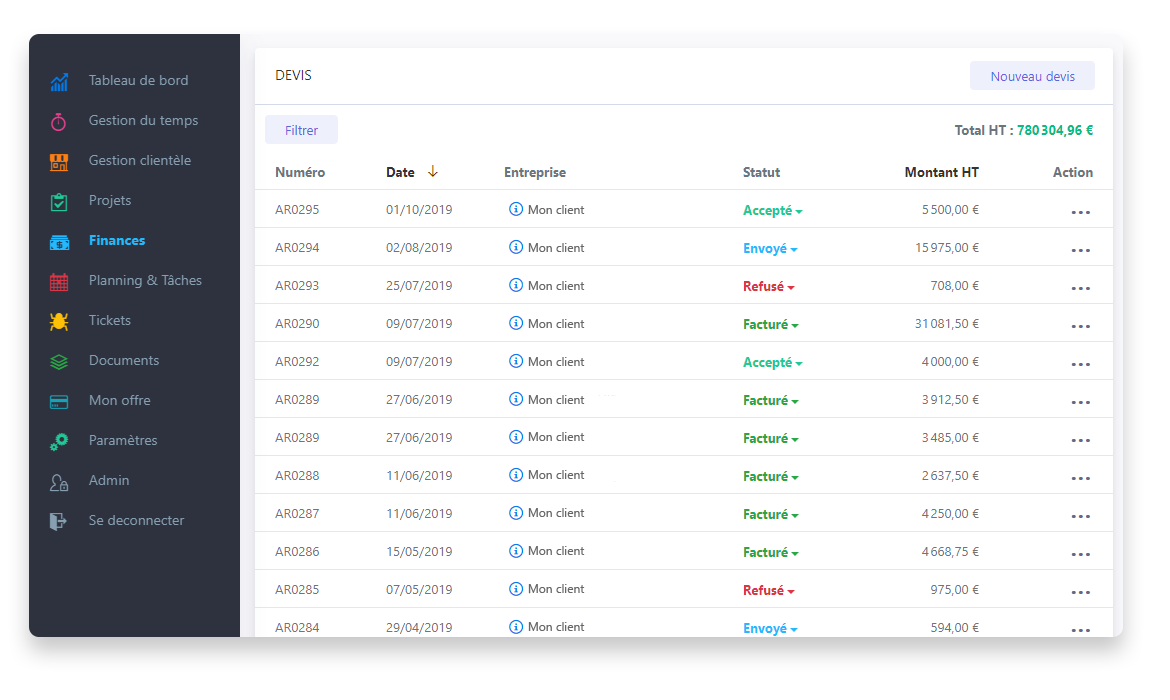Click the Paramètres gears icon
This screenshot has height=700, width=1170.
[x=59, y=441]
